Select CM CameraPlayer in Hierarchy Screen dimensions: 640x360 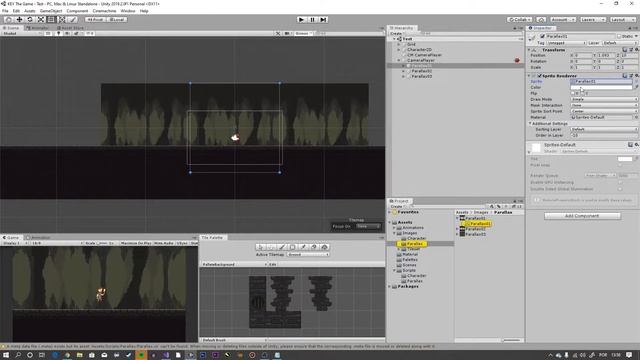pos(424,55)
